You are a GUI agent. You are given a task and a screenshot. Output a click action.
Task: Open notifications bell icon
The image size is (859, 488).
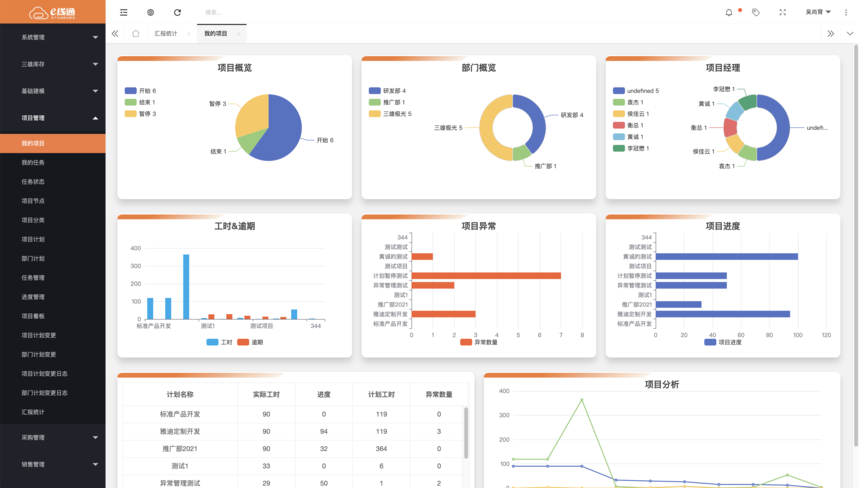(x=729, y=12)
